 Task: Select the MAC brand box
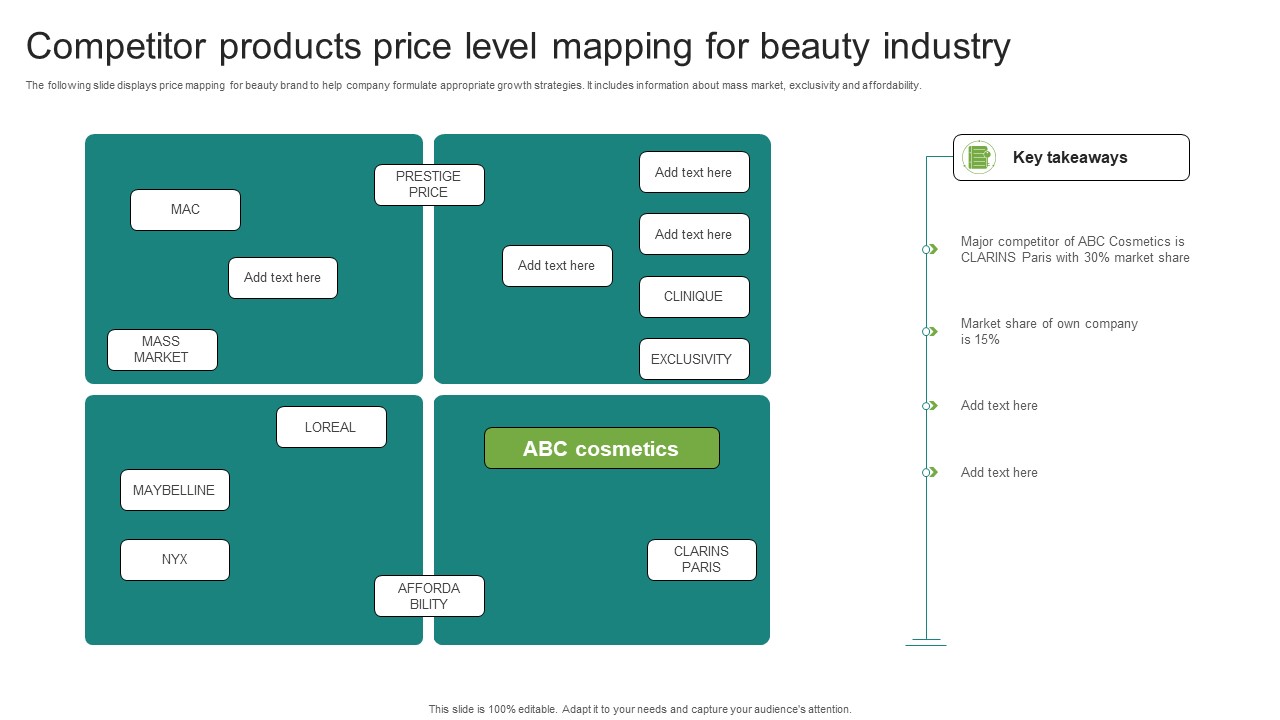(x=185, y=210)
